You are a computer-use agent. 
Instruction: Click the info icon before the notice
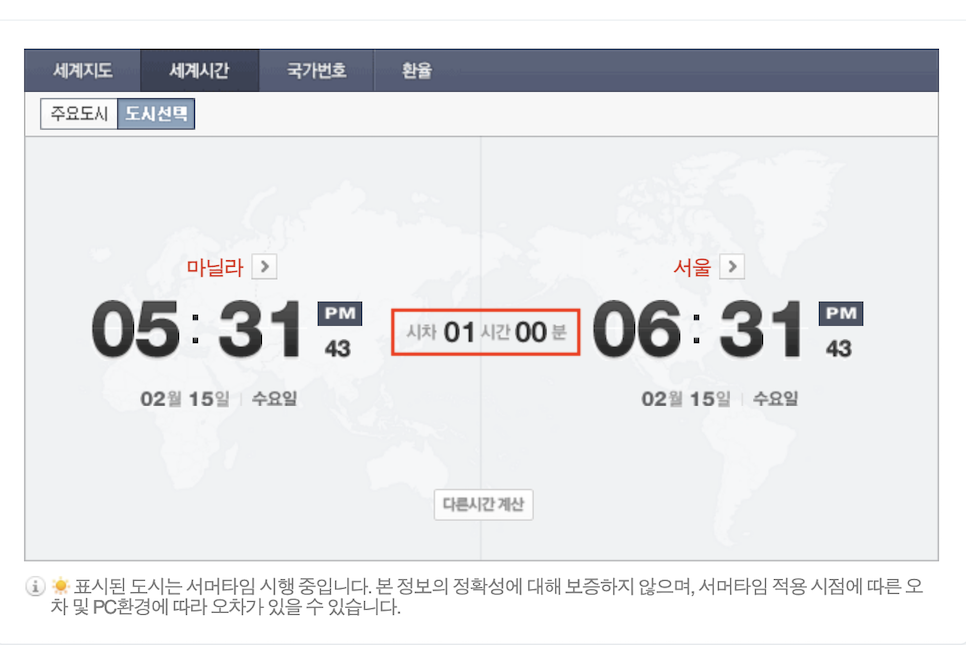[x=35, y=586]
